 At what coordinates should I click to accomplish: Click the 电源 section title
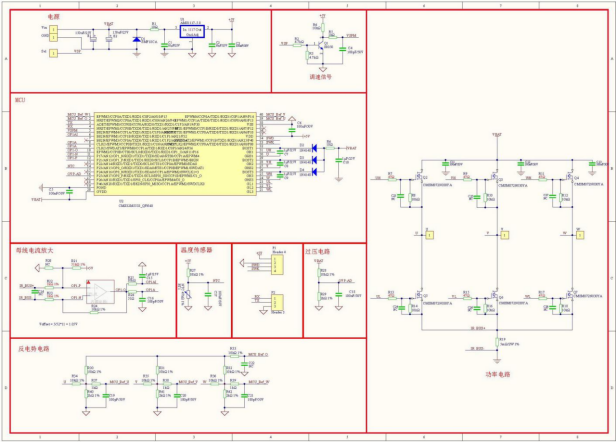(53, 17)
